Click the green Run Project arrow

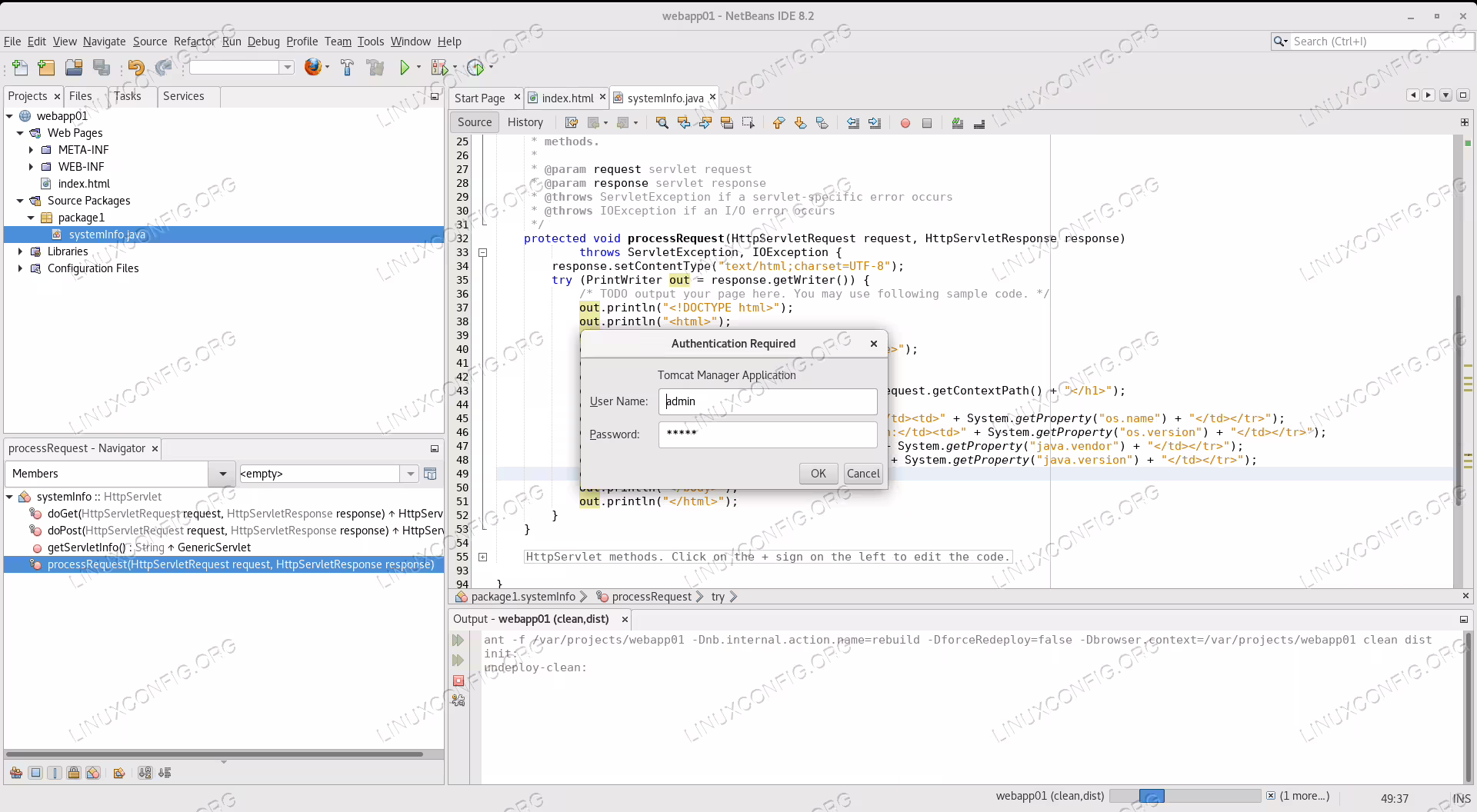405,68
